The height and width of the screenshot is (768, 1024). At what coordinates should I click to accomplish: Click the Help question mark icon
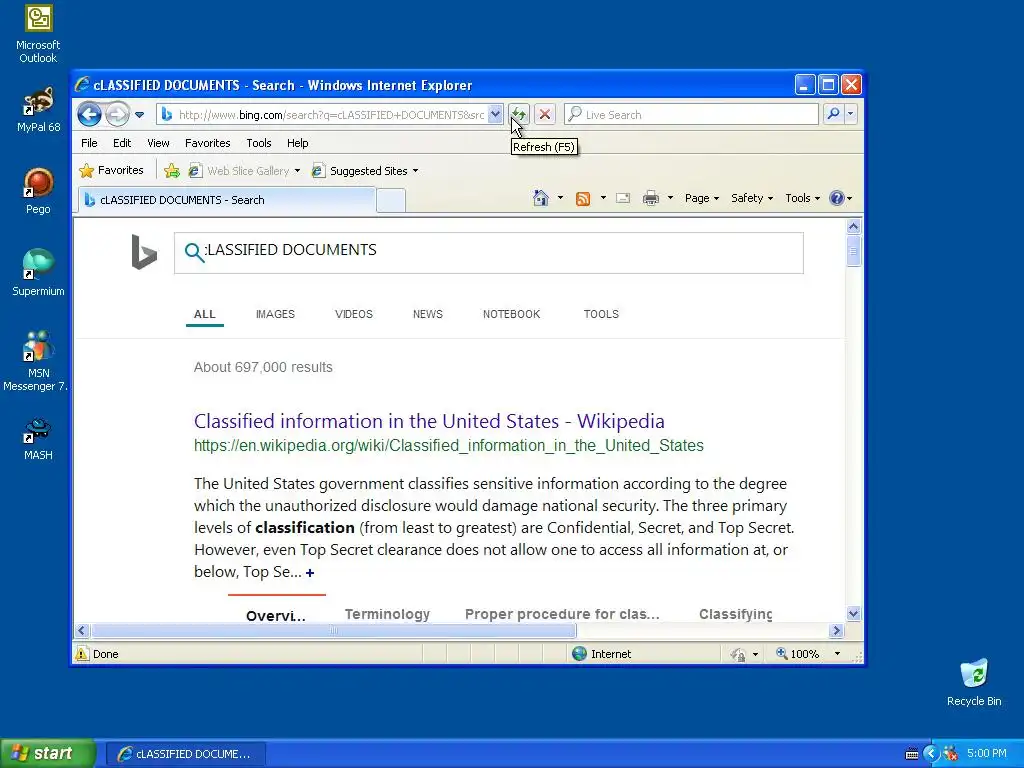coord(837,198)
